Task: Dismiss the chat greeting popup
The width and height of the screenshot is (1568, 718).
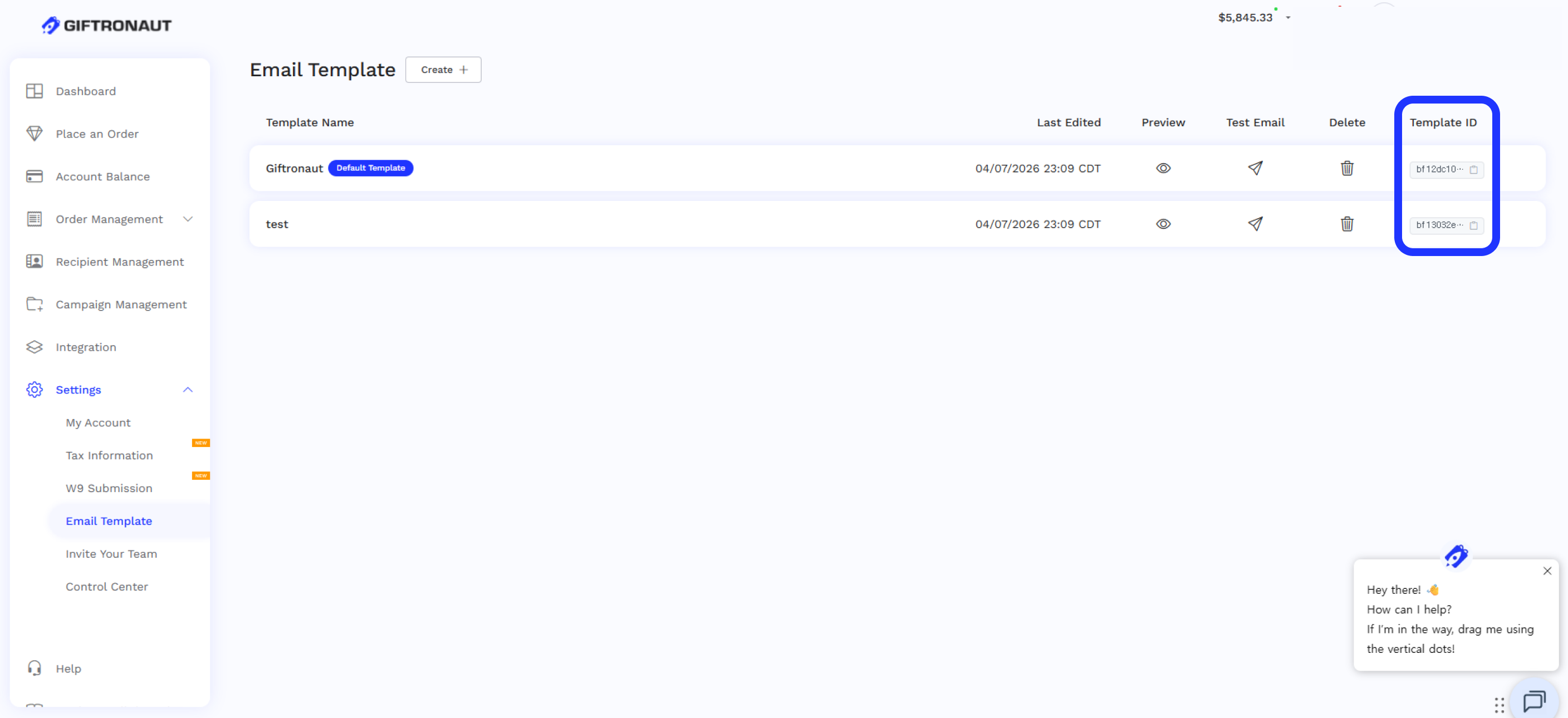Action: pos(1547,571)
